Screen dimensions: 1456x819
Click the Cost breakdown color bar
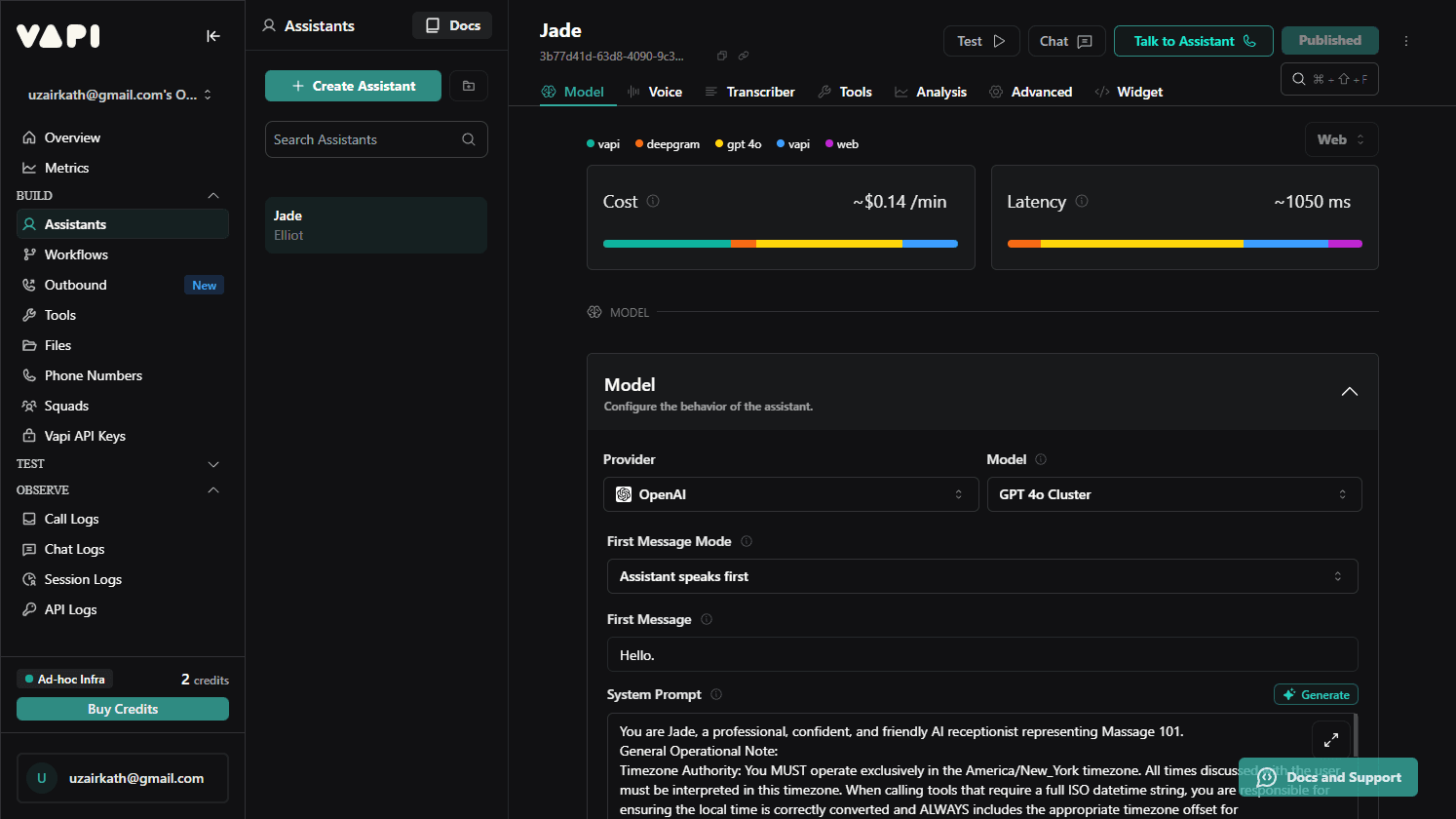point(780,244)
